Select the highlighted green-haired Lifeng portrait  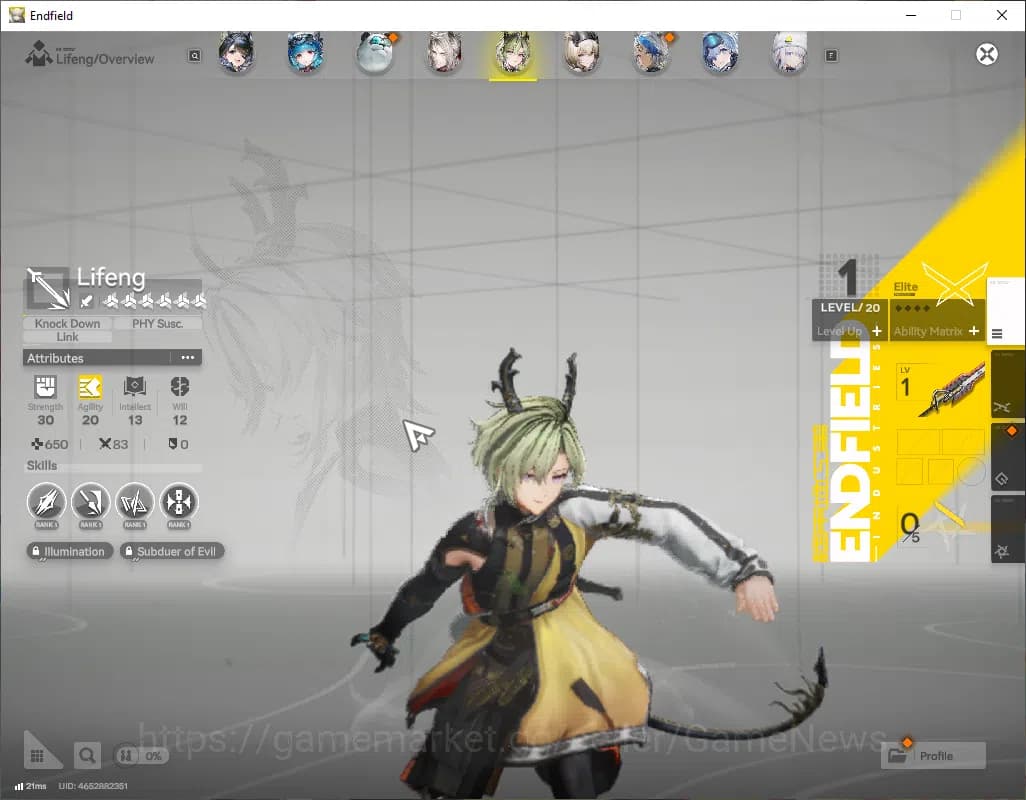[x=513, y=53]
